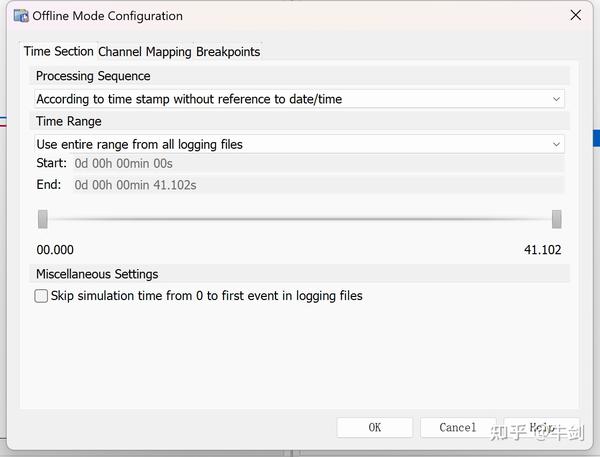Click the End time field

tap(318, 185)
